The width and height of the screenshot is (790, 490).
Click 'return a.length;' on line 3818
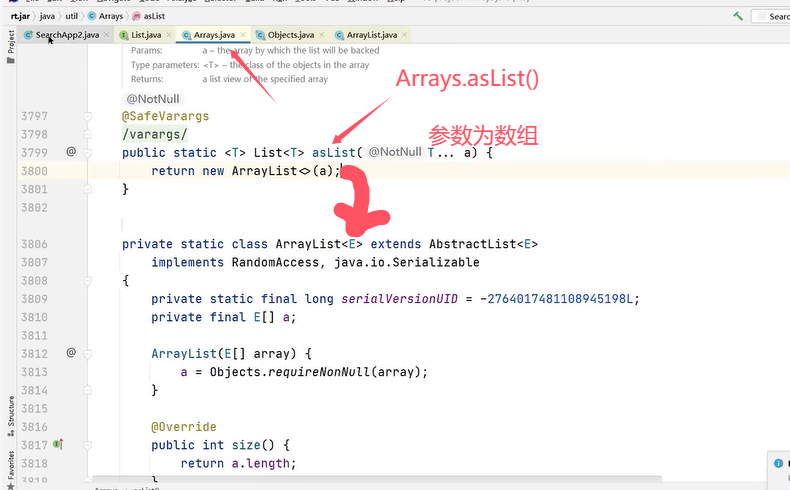pyautogui.click(x=238, y=463)
